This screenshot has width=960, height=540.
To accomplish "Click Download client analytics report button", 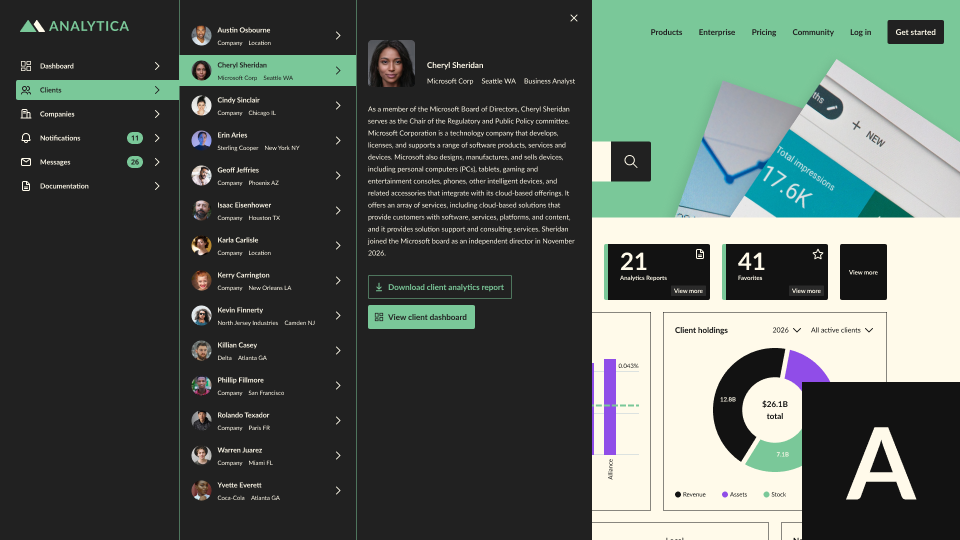I will click(440, 287).
